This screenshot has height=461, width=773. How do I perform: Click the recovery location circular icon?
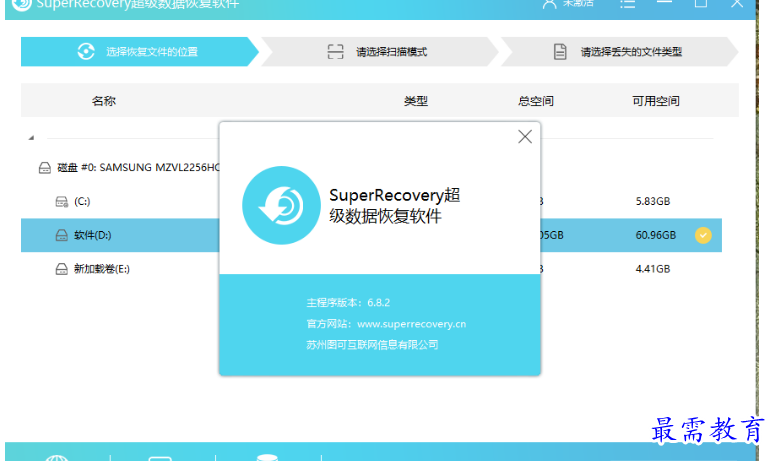coord(86,51)
